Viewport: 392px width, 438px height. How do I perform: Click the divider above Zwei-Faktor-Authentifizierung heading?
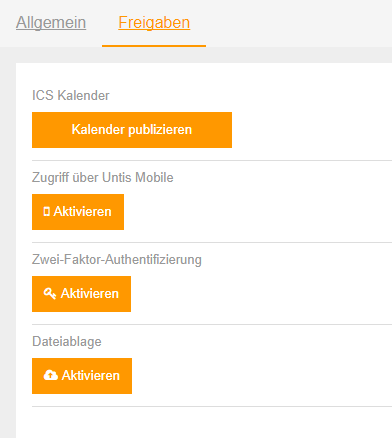point(212,242)
